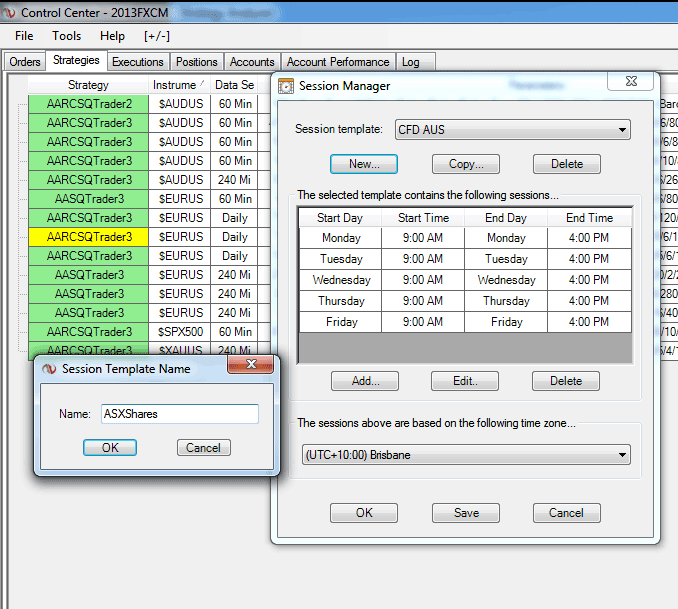The height and width of the screenshot is (609, 678).
Task: Click the Start Day column header
Action: click(340, 218)
